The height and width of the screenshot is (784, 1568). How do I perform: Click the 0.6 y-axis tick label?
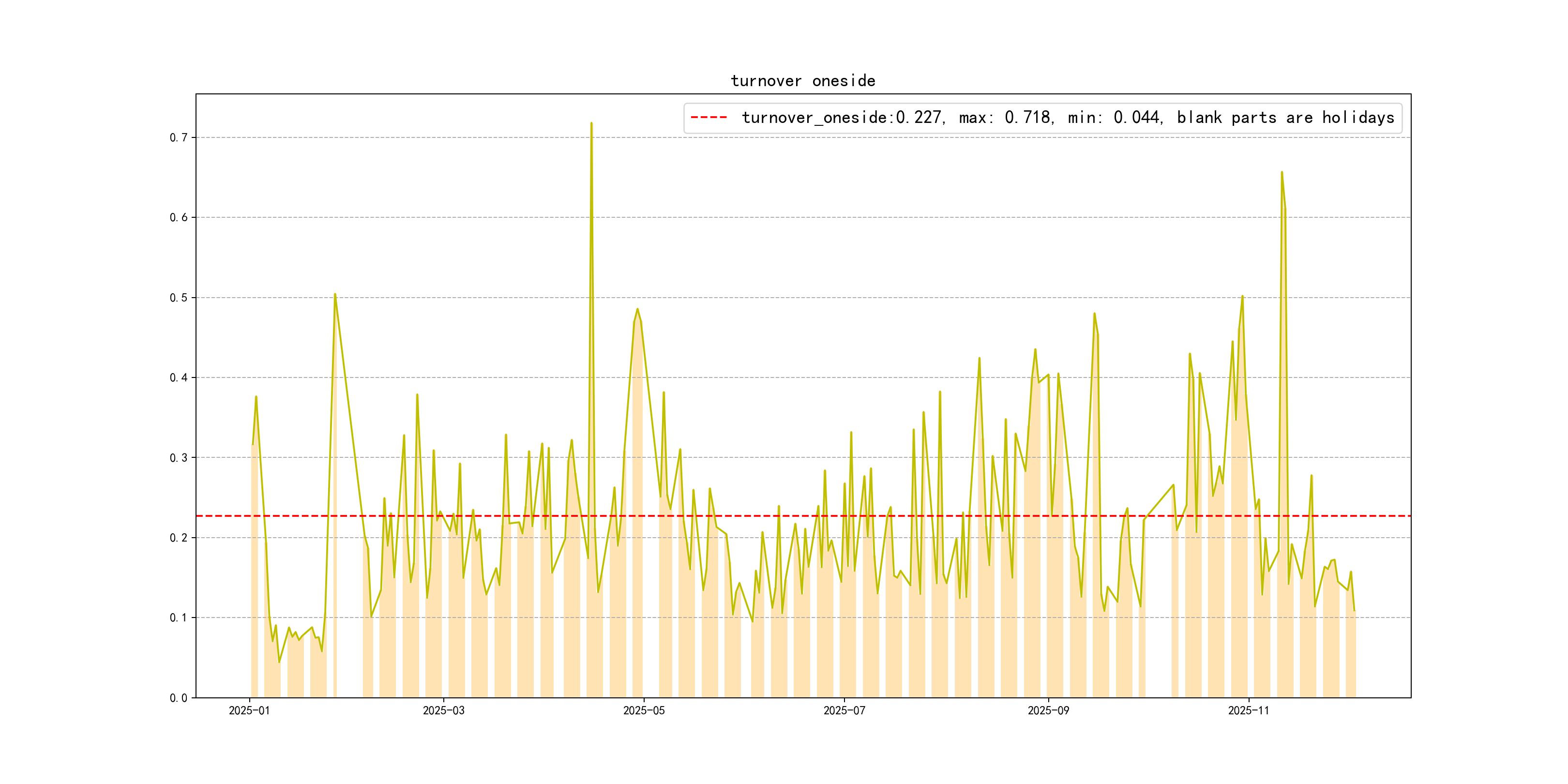pyautogui.click(x=179, y=217)
